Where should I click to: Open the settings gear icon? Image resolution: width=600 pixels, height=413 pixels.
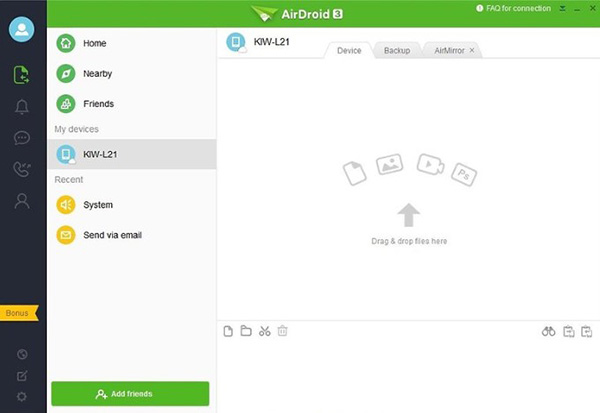coord(22,397)
